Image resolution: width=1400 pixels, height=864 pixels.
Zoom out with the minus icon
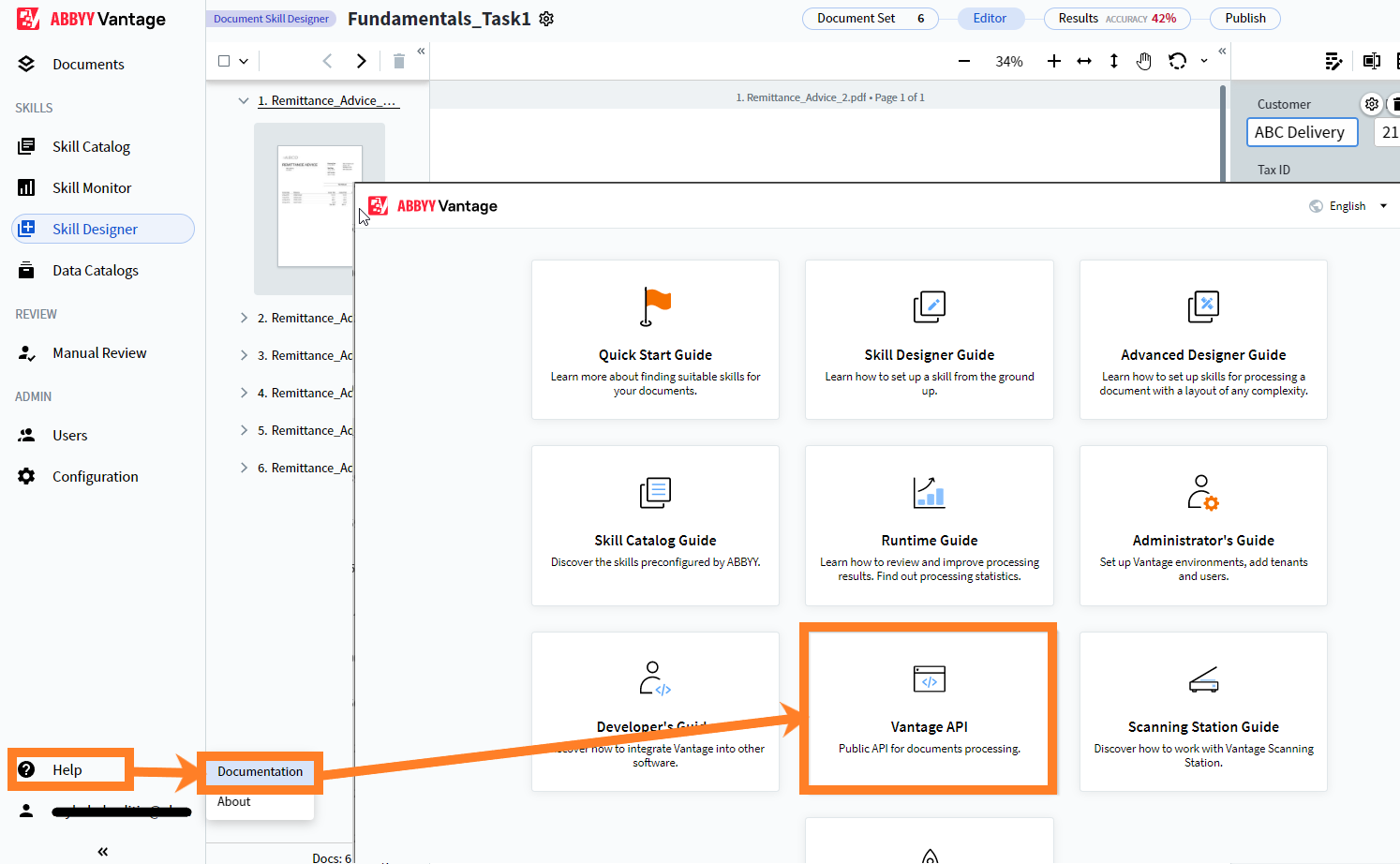964,60
